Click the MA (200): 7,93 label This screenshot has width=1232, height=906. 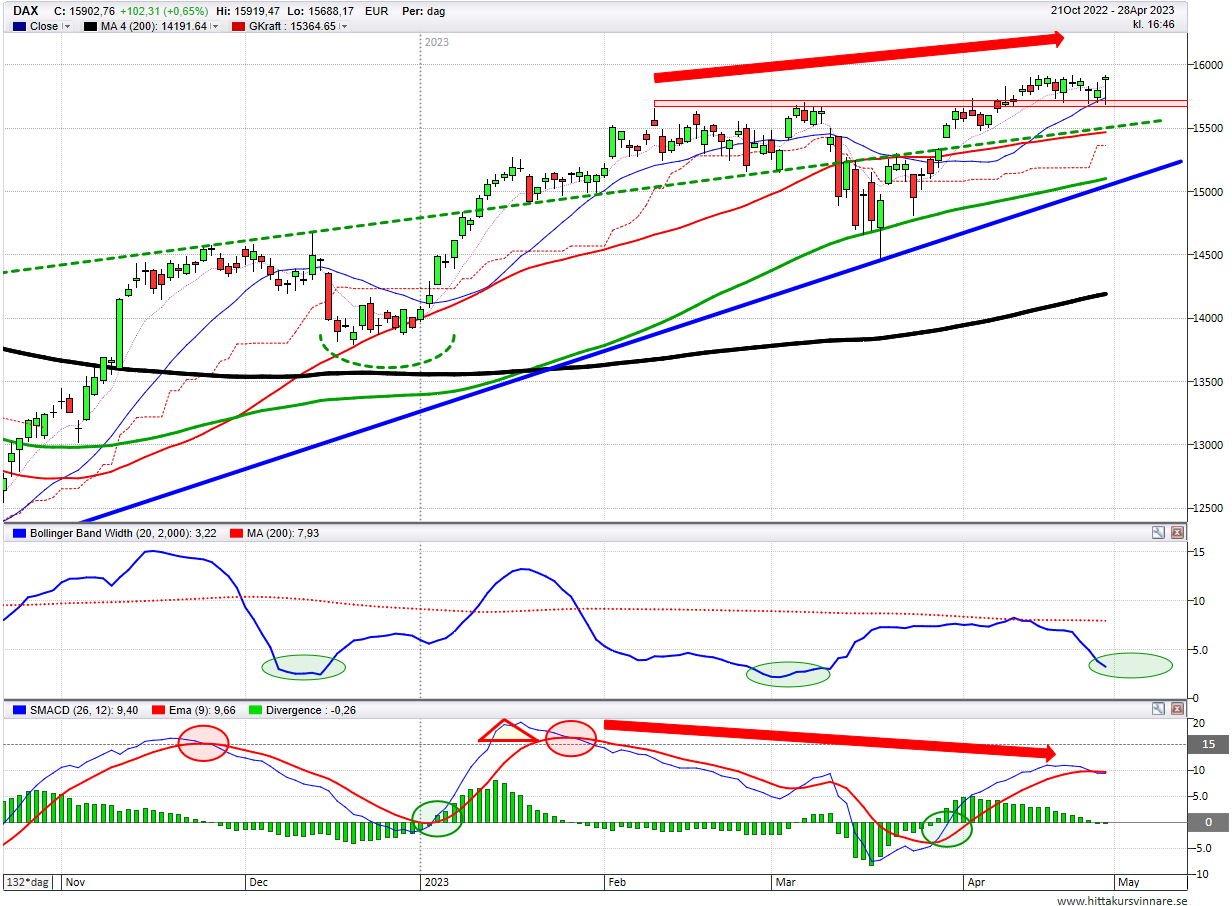pyautogui.click(x=284, y=534)
